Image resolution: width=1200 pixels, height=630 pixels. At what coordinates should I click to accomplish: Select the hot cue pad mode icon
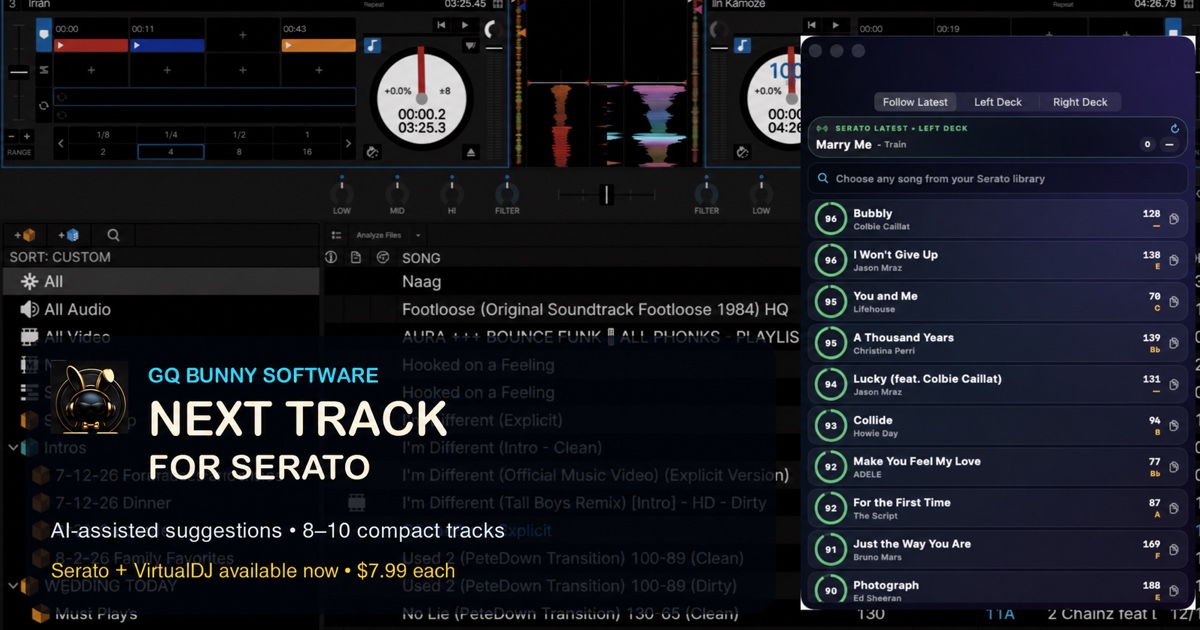point(44,37)
